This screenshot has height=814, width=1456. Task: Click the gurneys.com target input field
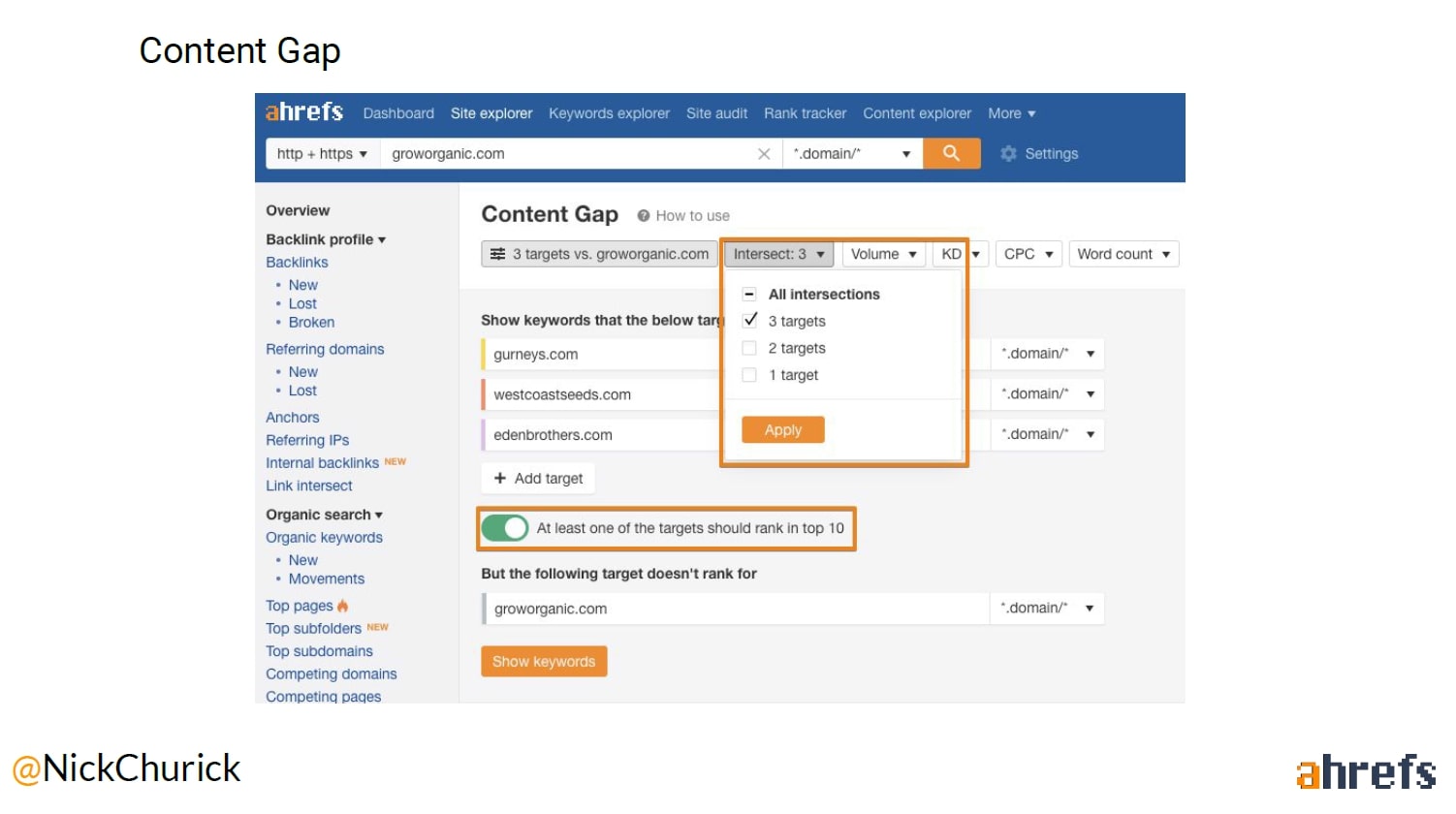601,355
